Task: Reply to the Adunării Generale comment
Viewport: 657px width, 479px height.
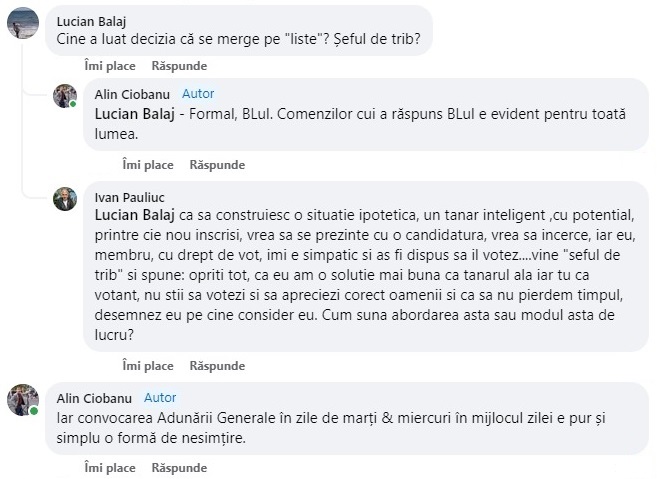Action: [x=179, y=468]
